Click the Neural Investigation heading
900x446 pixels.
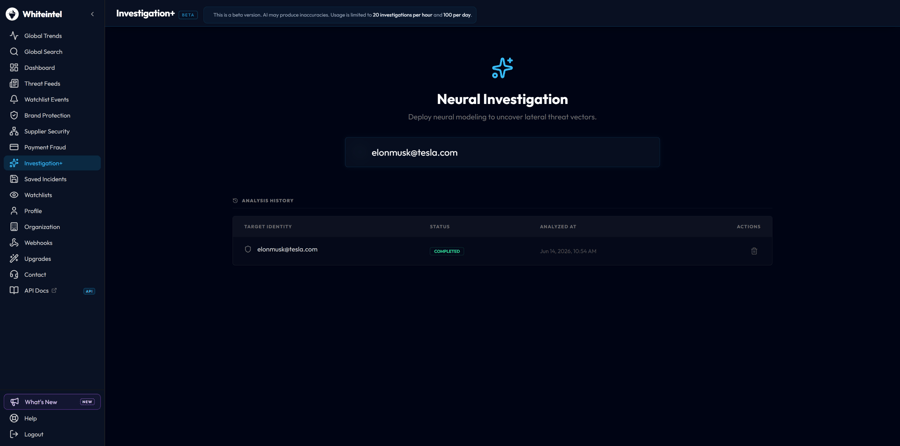tap(502, 99)
